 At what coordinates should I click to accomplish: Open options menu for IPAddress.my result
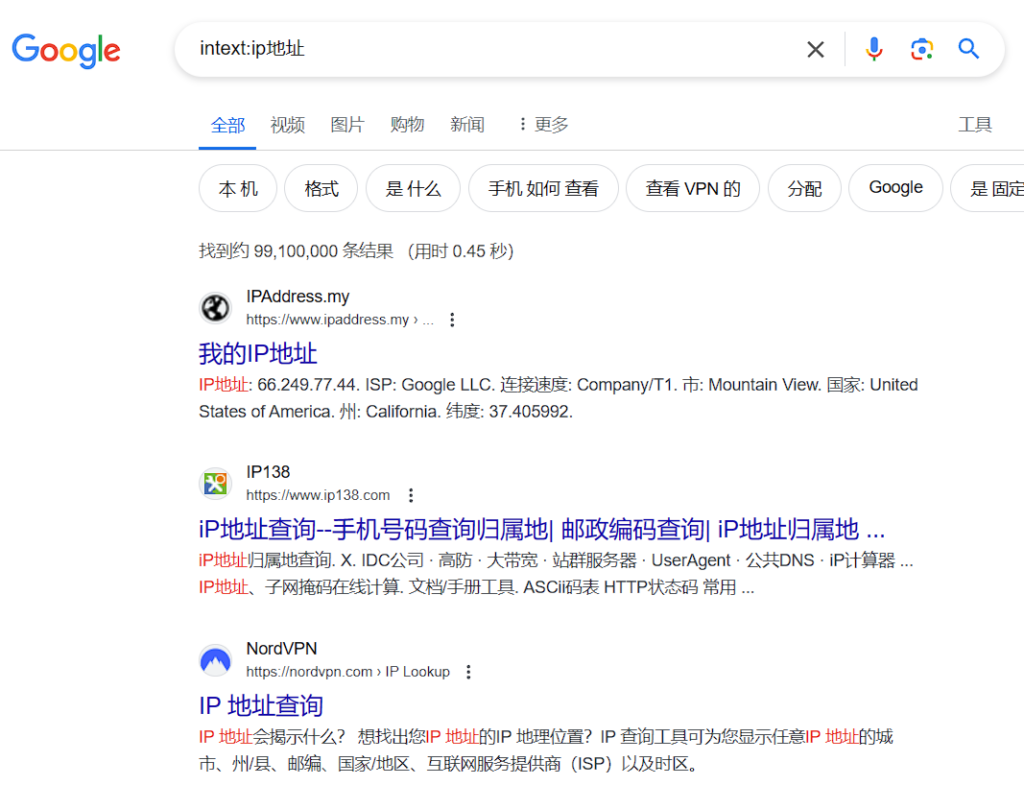click(x=452, y=320)
